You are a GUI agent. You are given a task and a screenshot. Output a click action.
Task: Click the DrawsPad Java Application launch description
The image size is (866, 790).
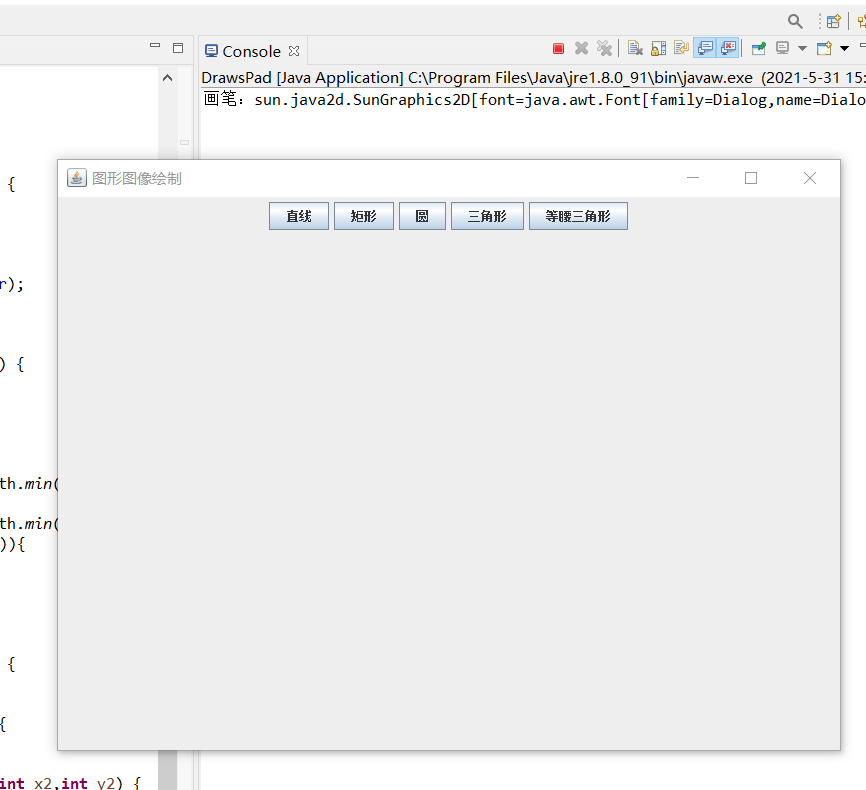534,78
